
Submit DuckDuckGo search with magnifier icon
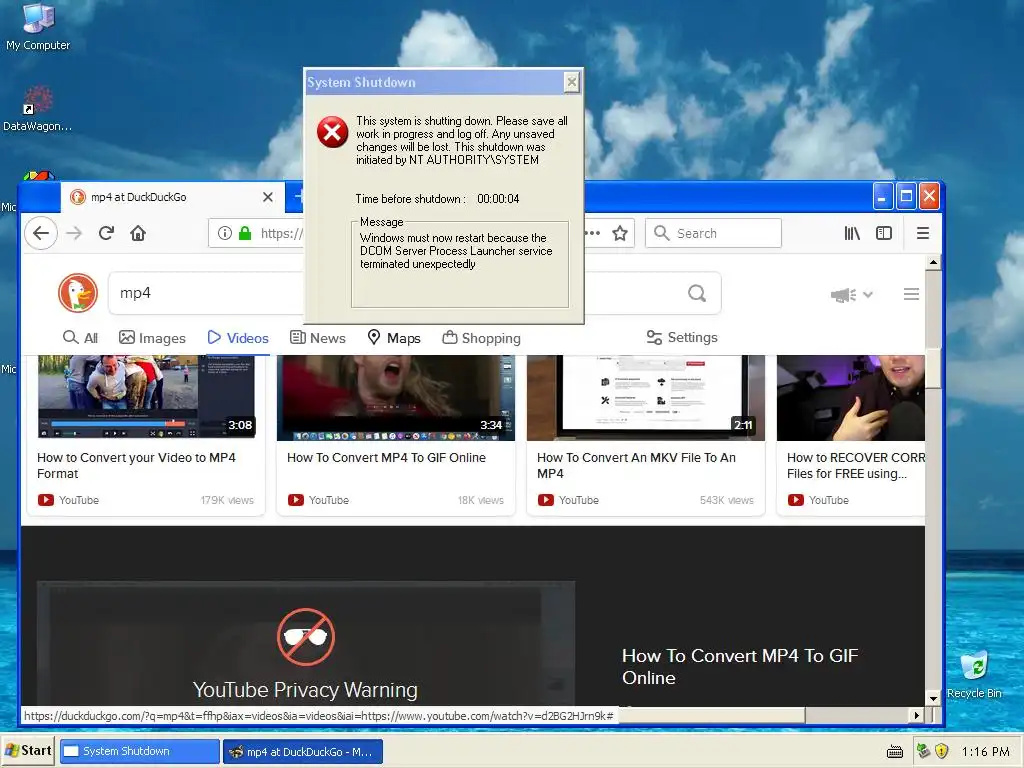[x=697, y=293]
